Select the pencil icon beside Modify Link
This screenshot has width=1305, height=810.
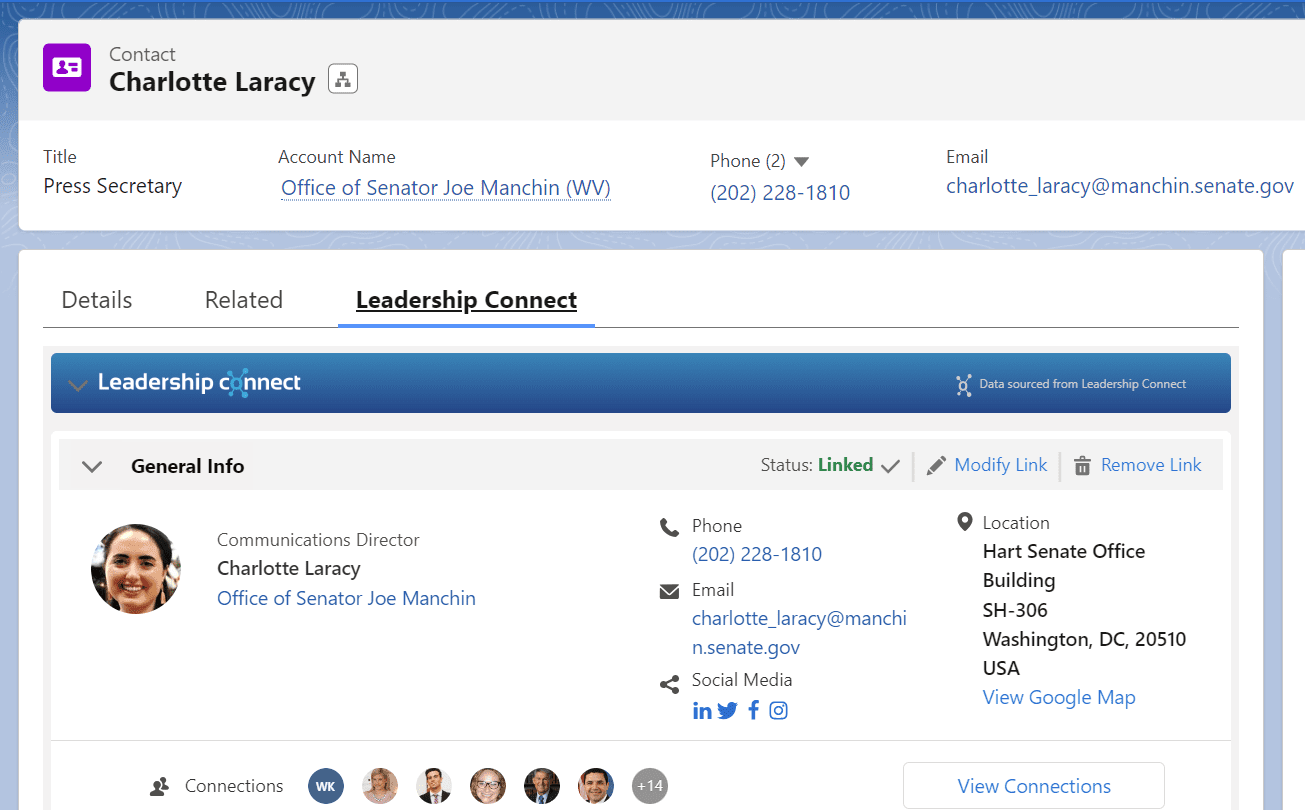(x=937, y=465)
